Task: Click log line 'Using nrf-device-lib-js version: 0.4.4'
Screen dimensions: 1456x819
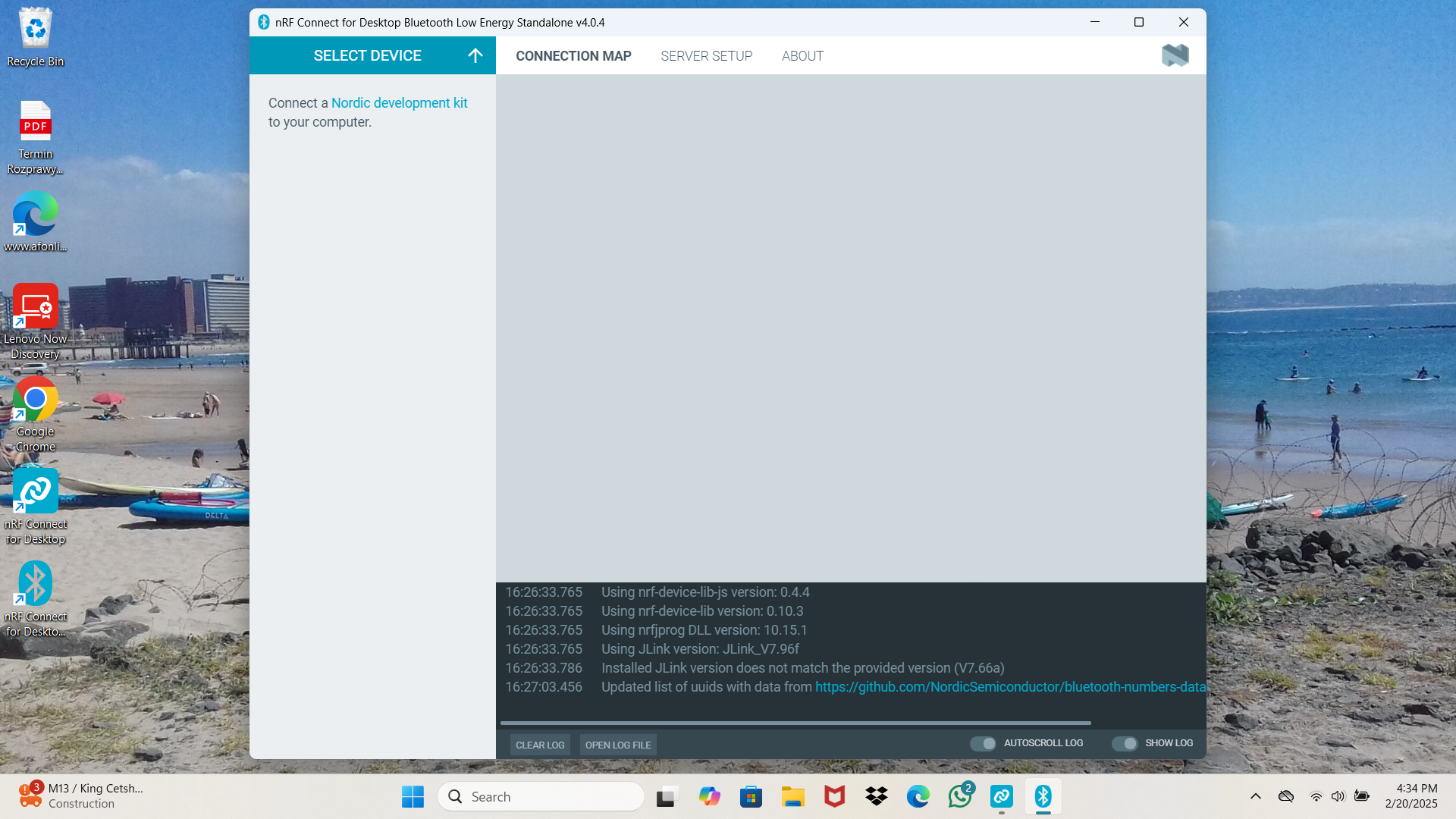Action: coord(705,592)
